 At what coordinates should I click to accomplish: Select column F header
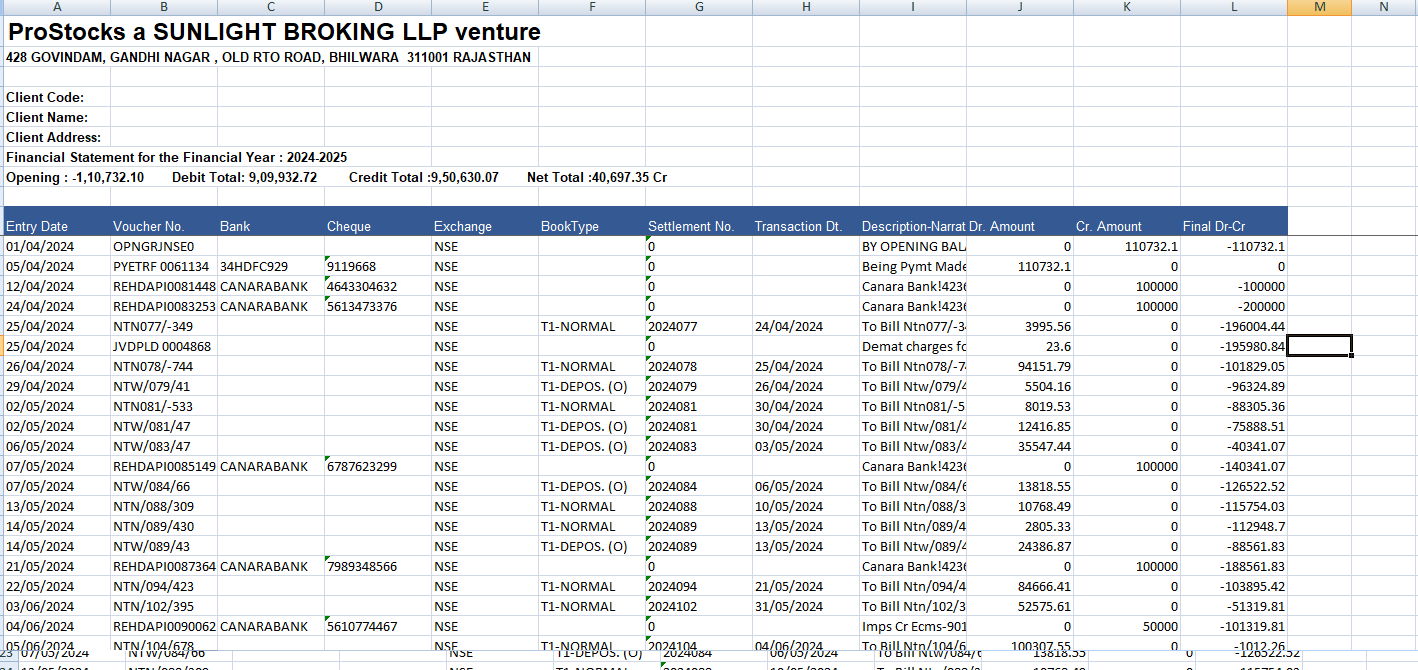pos(592,8)
